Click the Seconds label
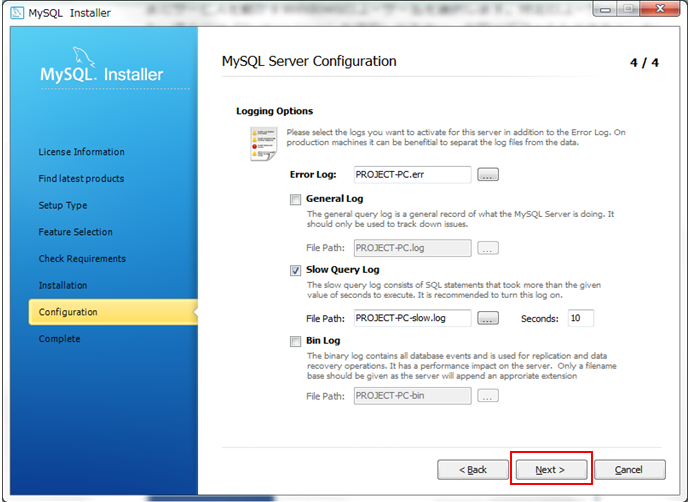The height and width of the screenshot is (502, 689). tap(540, 319)
